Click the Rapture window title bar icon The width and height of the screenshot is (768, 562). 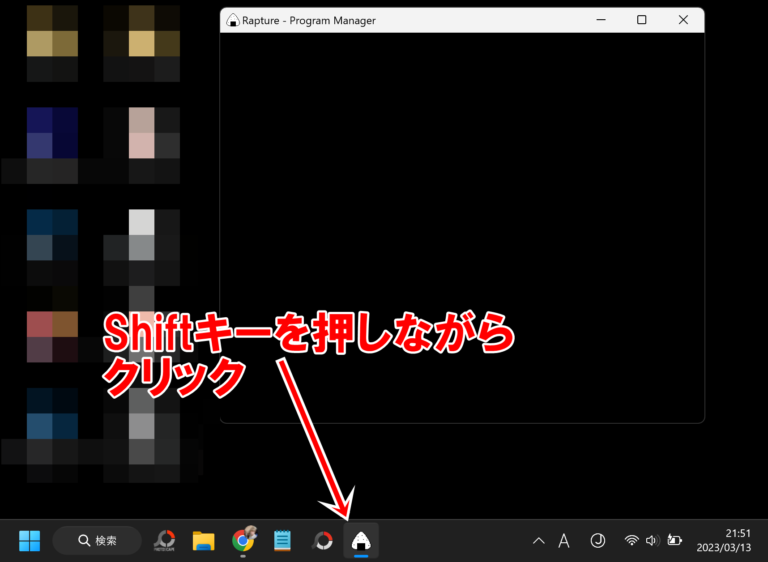[x=232, y=21]
